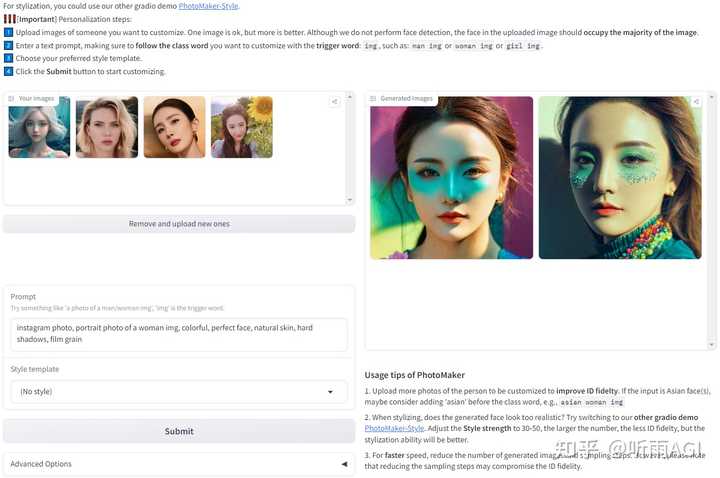Select the first uploaded thumbnail with blue-haired girl

[x=39, y=127]
